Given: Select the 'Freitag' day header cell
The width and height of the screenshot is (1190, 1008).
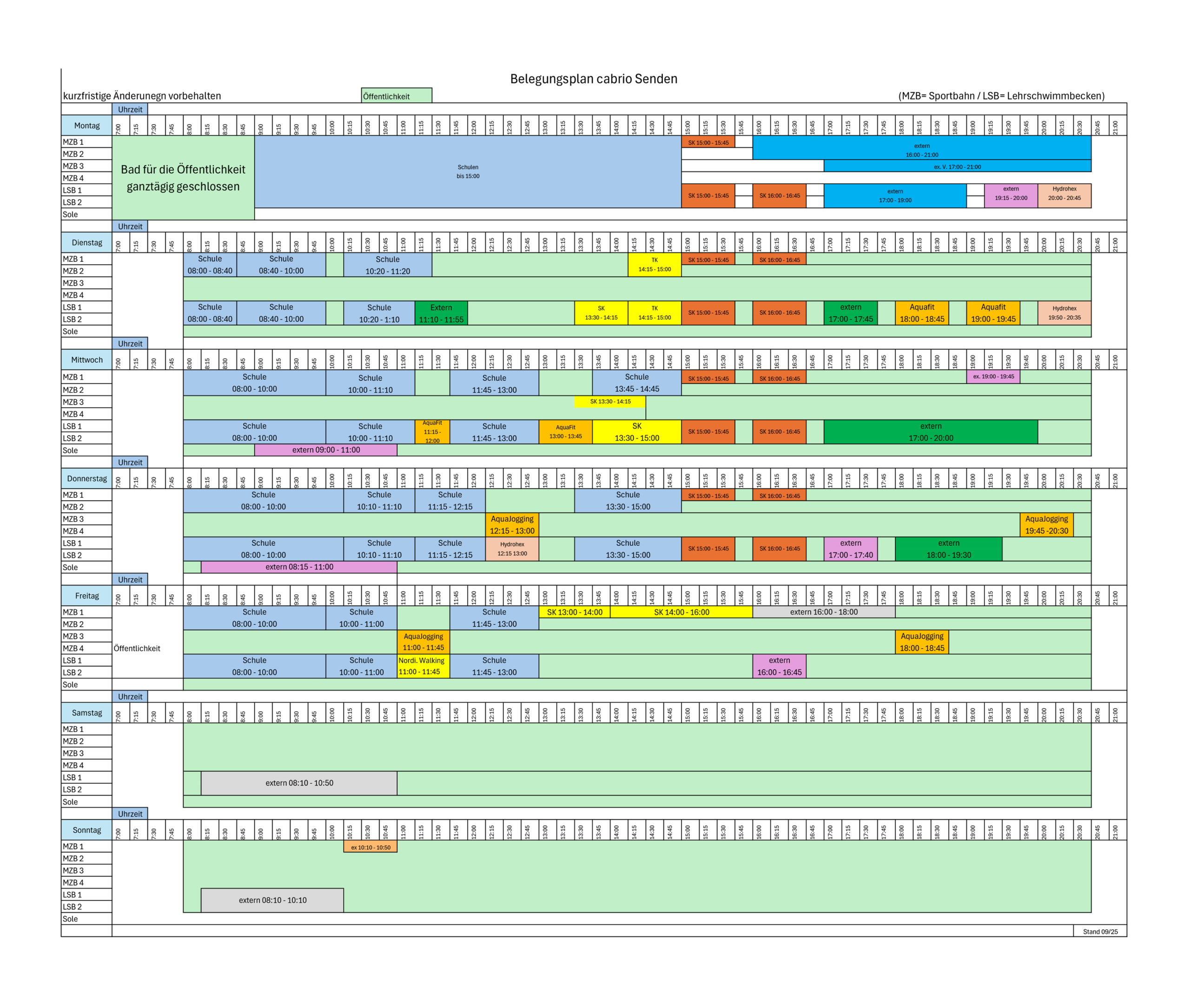Looking at the screenshot, I should (x=87, y=596).
